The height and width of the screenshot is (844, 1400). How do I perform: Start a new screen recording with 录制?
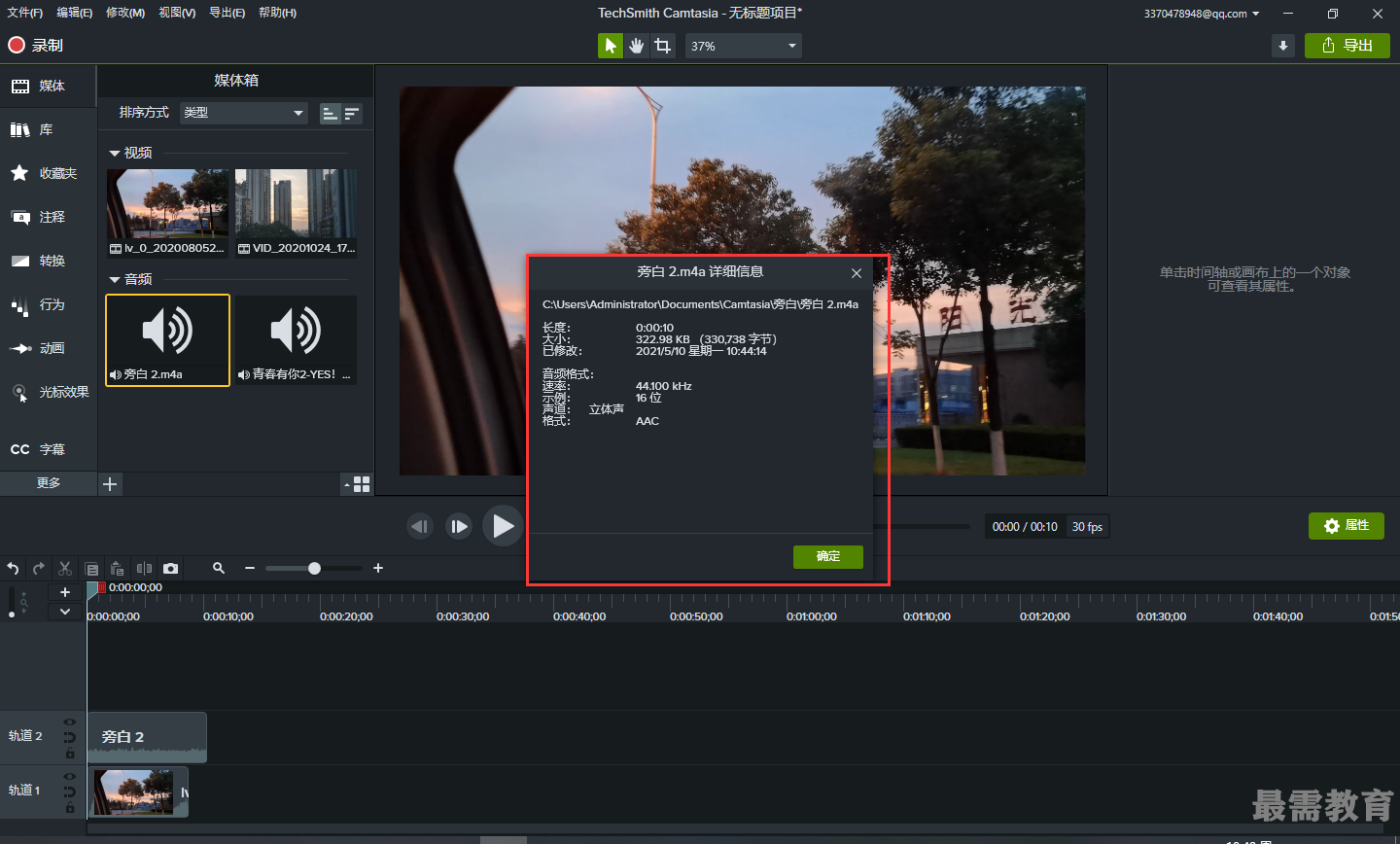click(35, 45)
